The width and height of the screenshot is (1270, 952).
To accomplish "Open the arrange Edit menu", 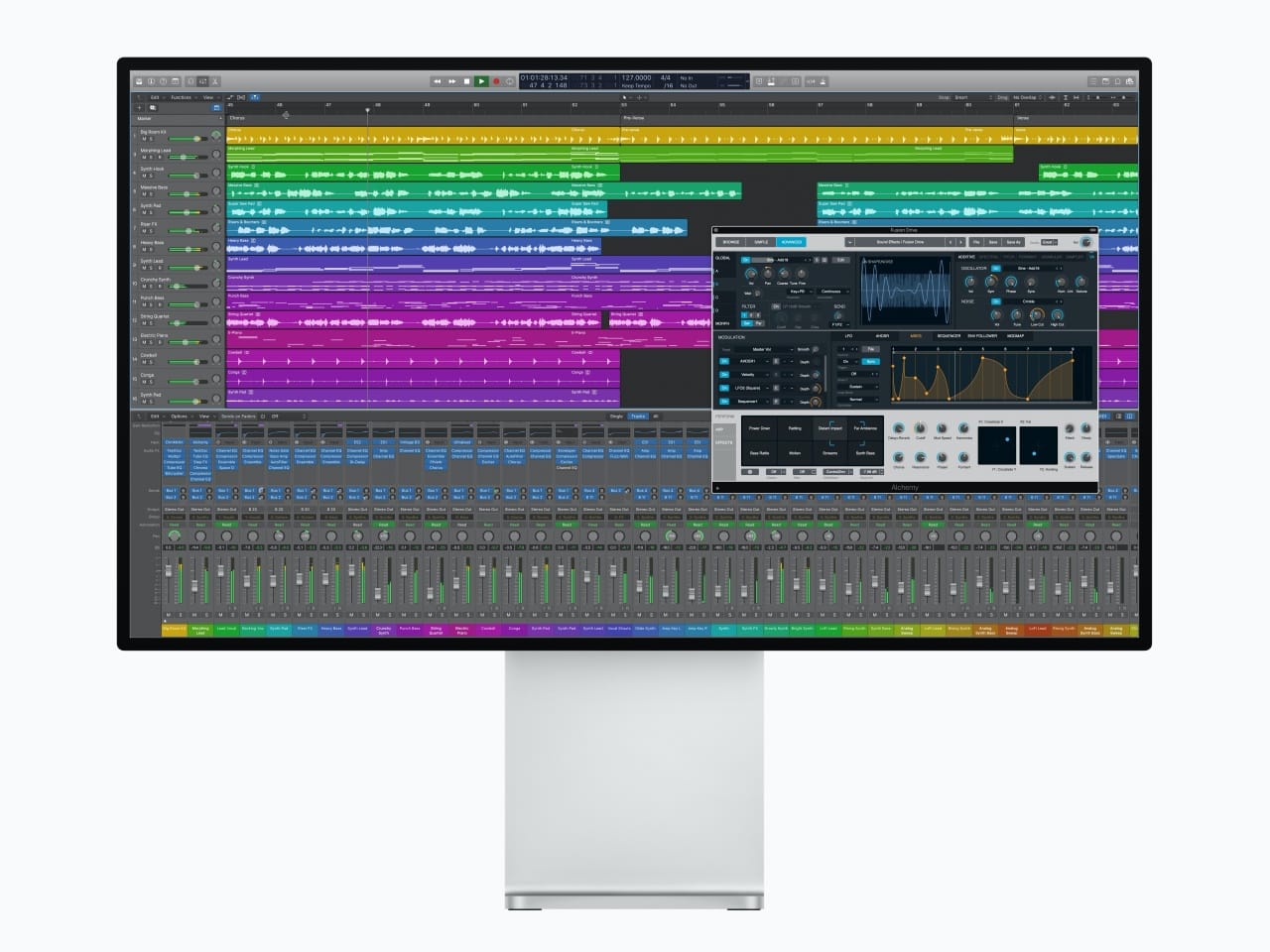I will [155, 97].
